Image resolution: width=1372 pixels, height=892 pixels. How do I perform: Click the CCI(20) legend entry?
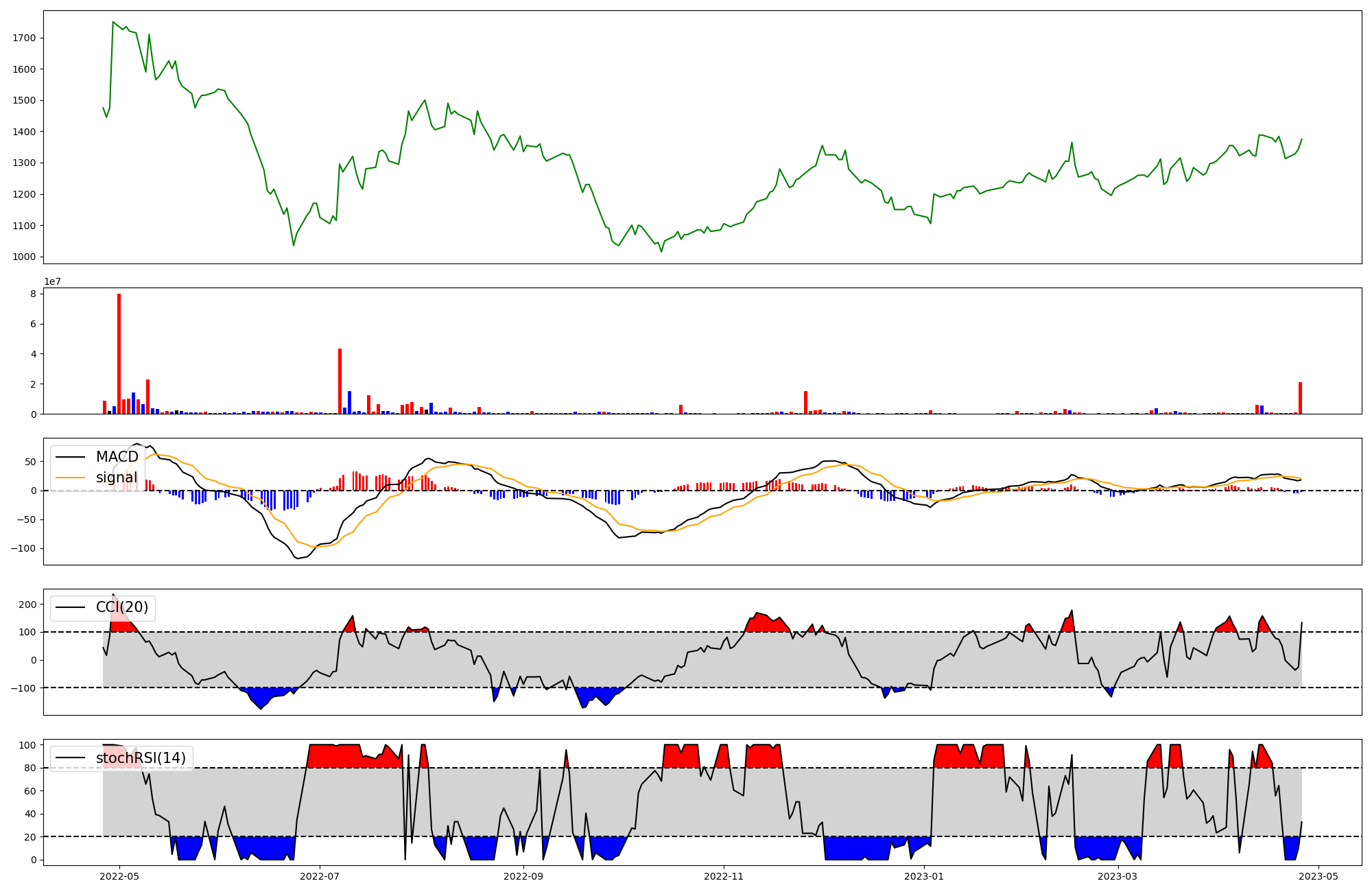(121, 607)
